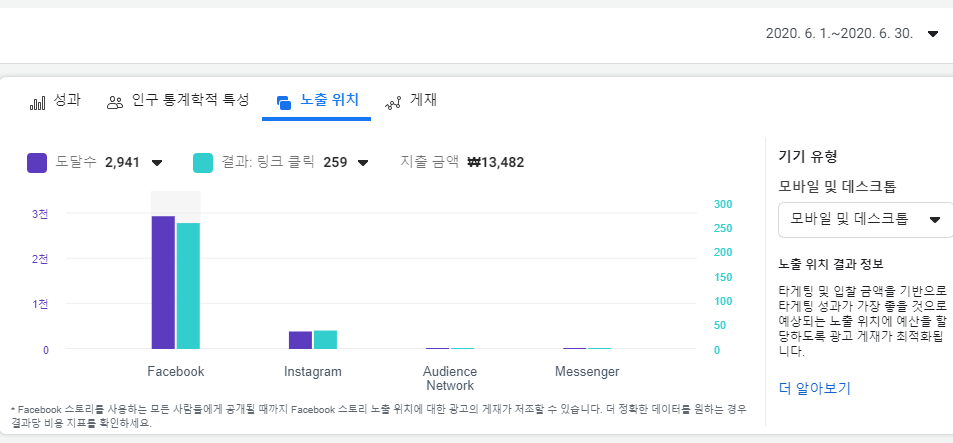This screenshot has width=953, height=443.
Task: Click the Audience Network axis label
Action: pyautogui.click(x=450, y=379)
